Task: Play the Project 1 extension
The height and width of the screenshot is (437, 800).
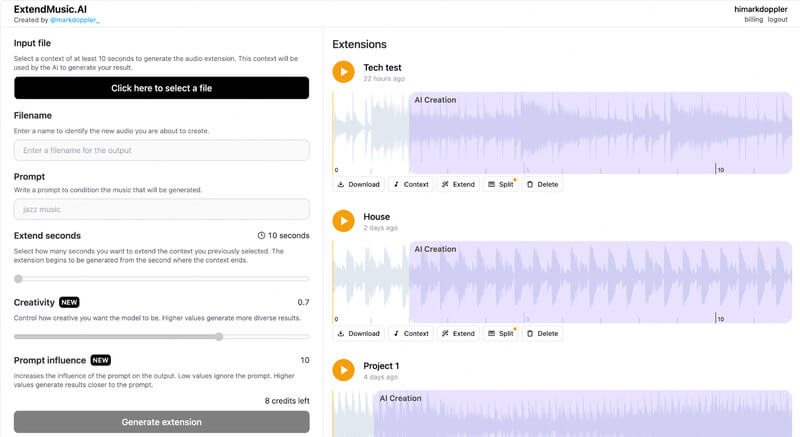Action: (x=343, y=370)
